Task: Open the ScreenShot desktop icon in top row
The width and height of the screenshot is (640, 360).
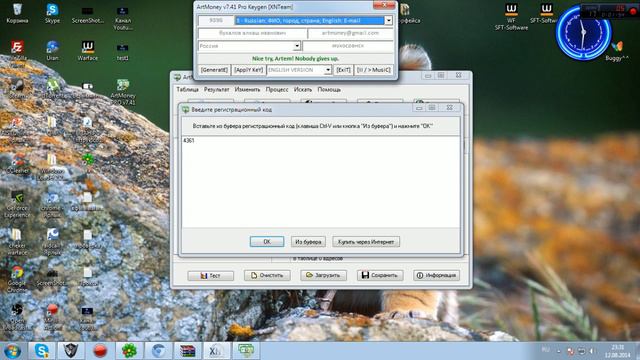Action: [x=87, y=14]
